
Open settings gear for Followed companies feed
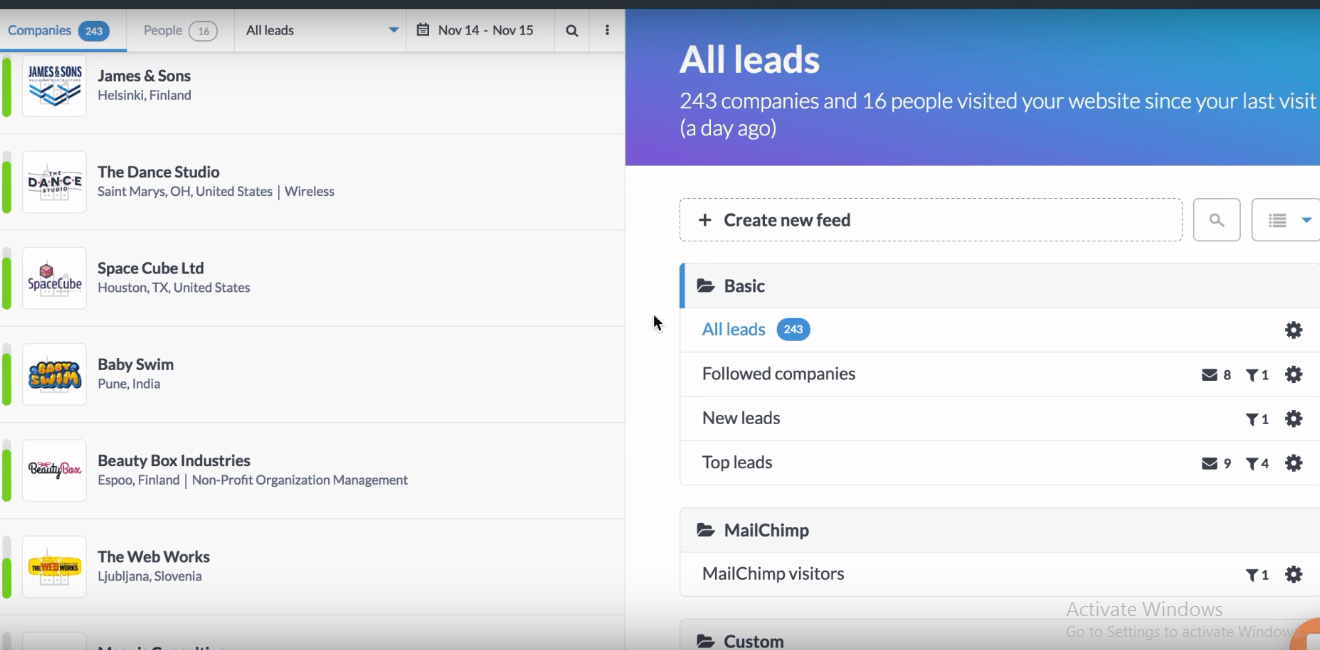[1293, 375]
